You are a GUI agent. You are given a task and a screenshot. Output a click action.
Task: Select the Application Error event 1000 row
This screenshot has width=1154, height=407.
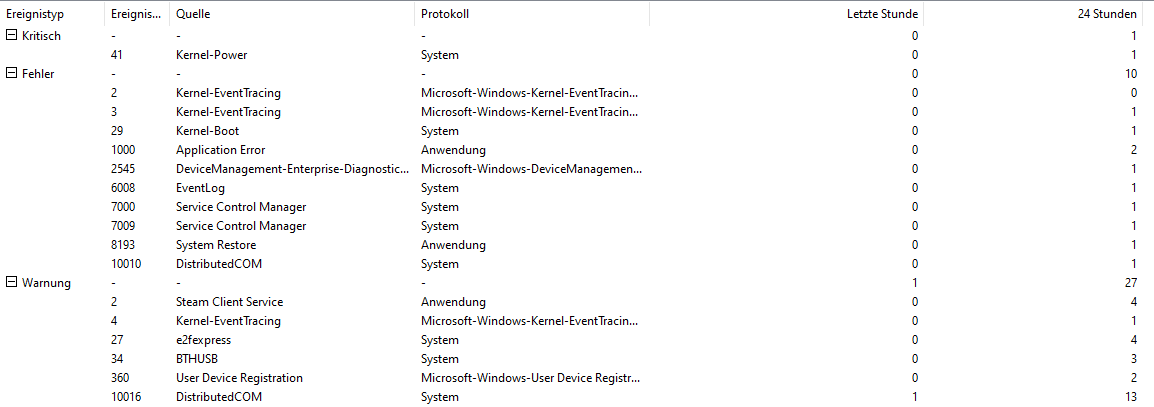pyautogui.click(x=577, y=149)
